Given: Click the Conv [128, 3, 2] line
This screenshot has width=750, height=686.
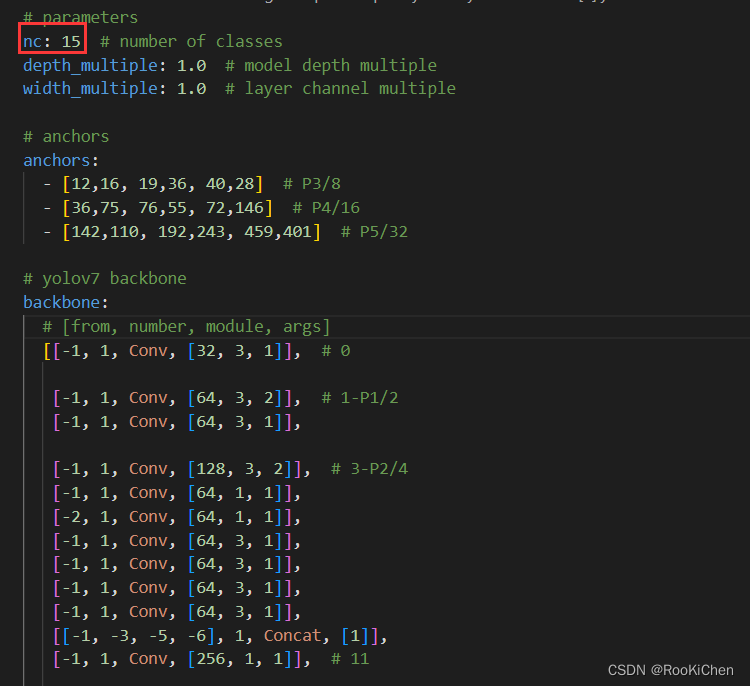Looking at the screenshot, I should [182, 469].
